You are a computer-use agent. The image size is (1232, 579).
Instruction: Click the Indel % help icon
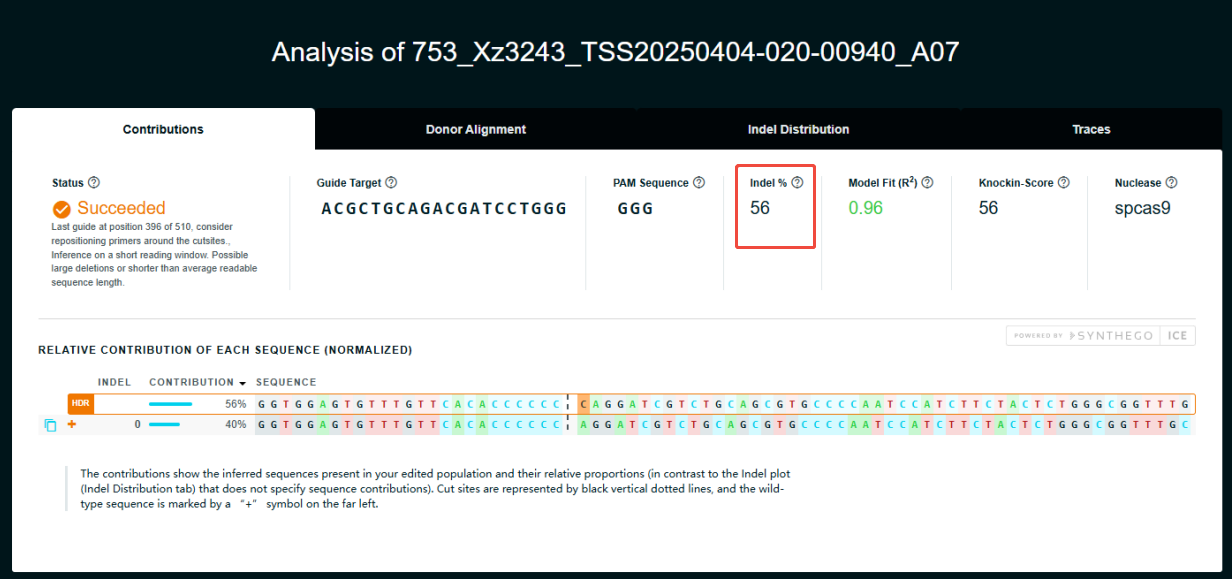point(797,182)
